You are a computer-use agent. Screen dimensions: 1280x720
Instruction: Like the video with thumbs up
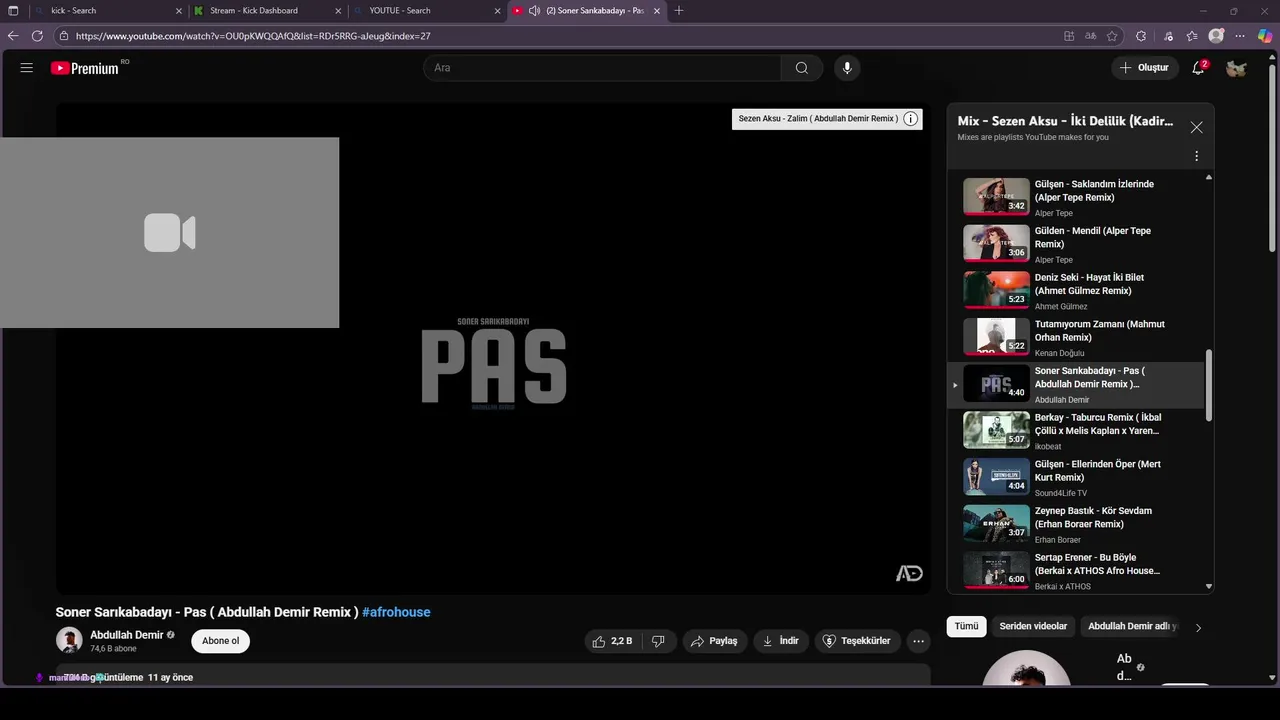tap(613, 641)
